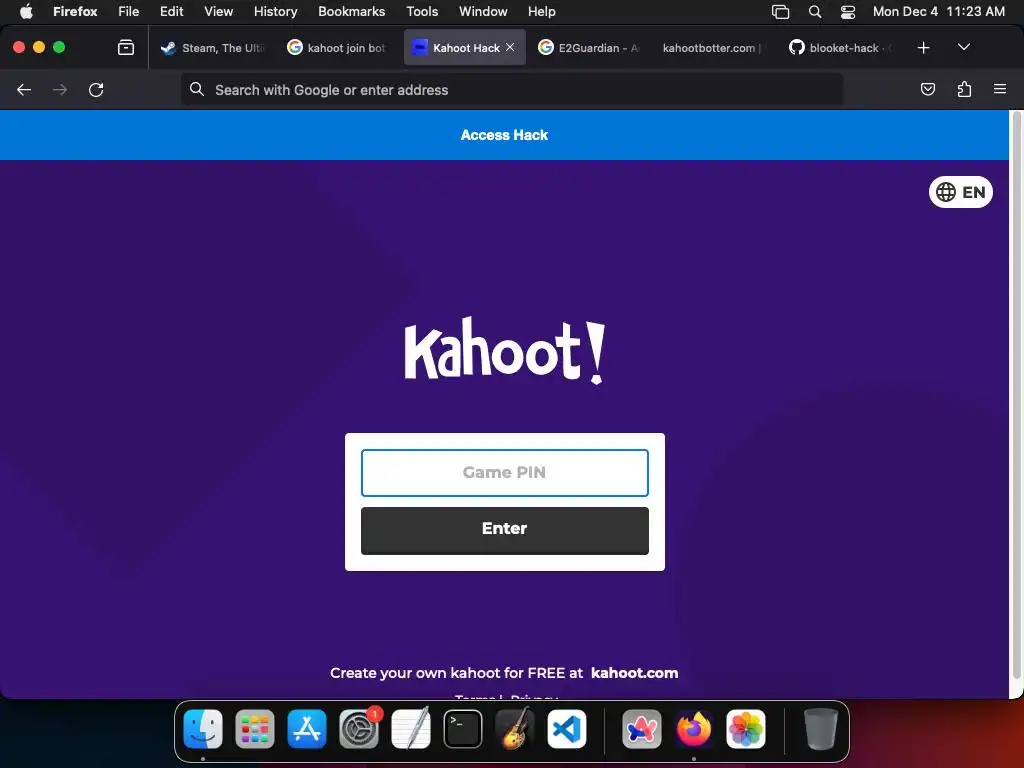Minimize the Firefox window yellow button
The height and width of the screenshot is (768, 1024).
[39, 47]
